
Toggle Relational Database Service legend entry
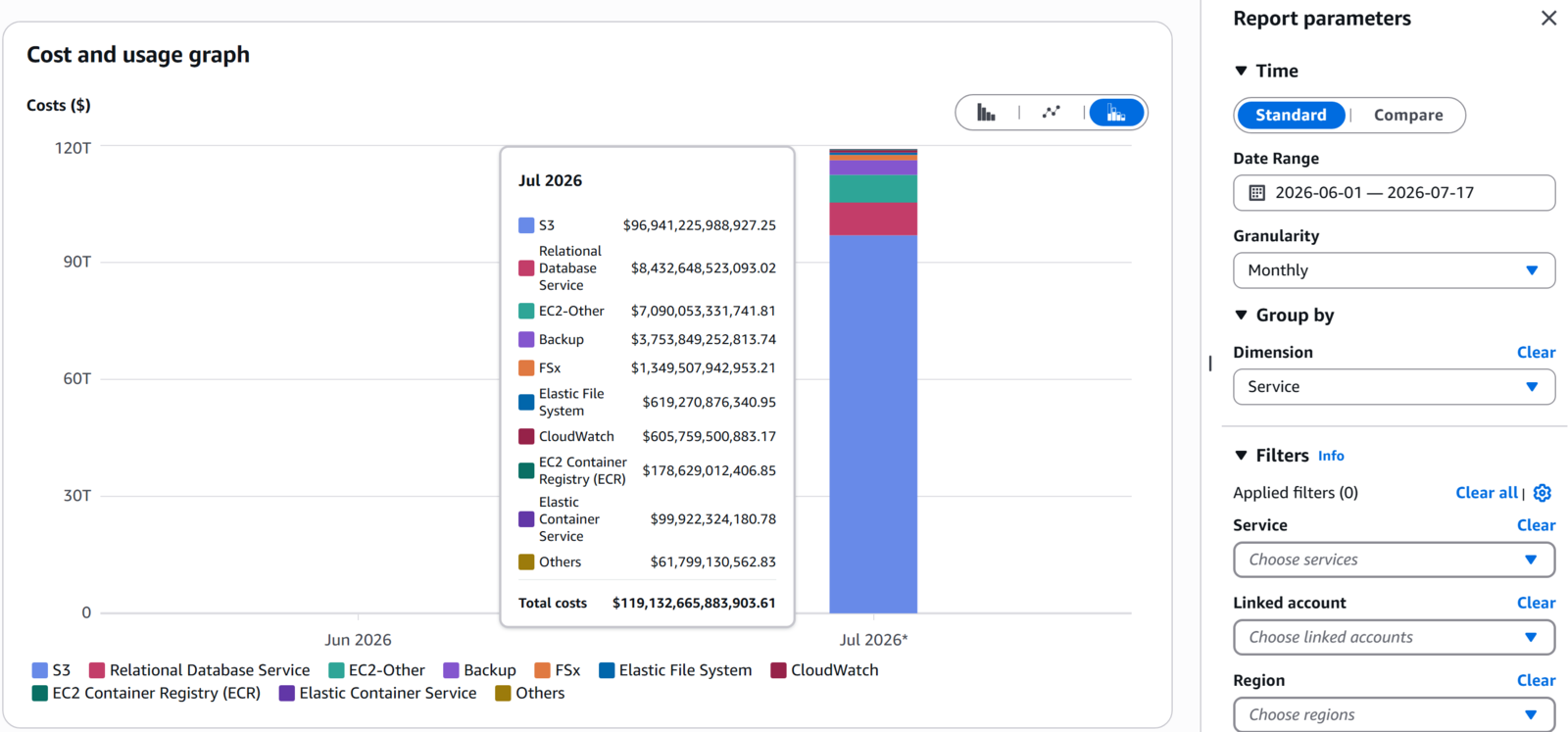[200, 670]
